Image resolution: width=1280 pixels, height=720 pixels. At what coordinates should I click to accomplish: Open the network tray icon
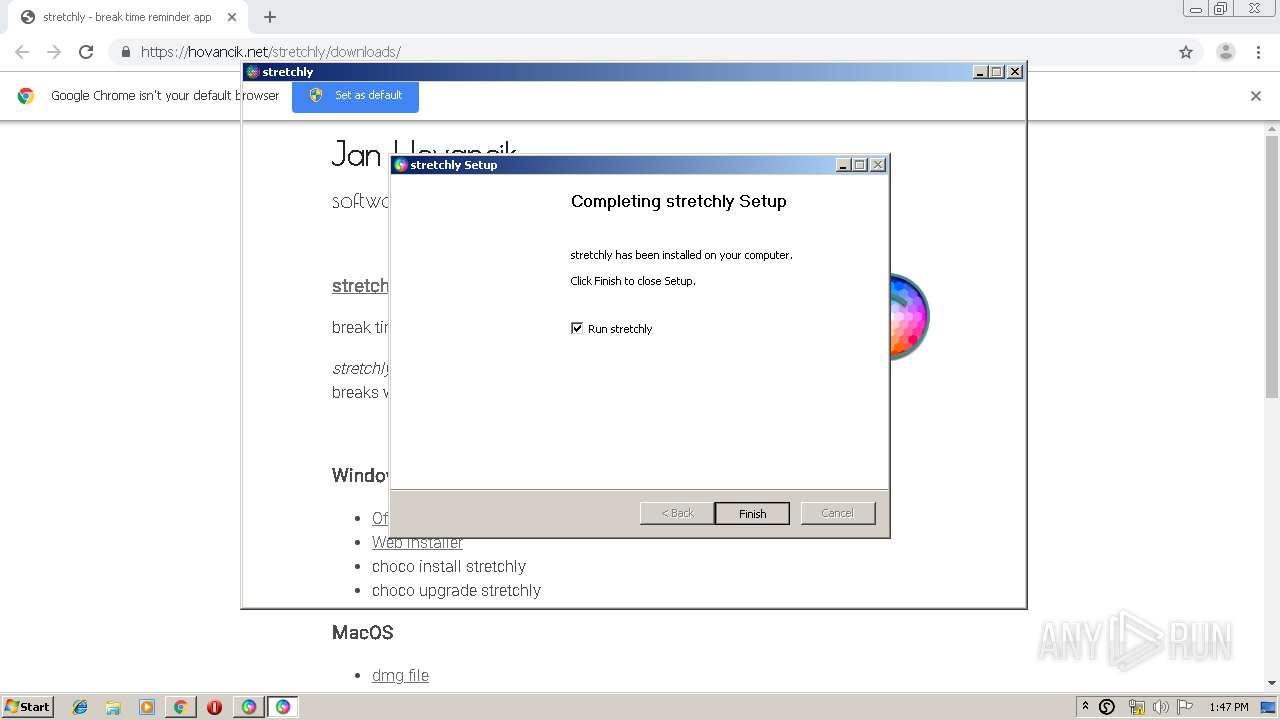[1136, 707]
